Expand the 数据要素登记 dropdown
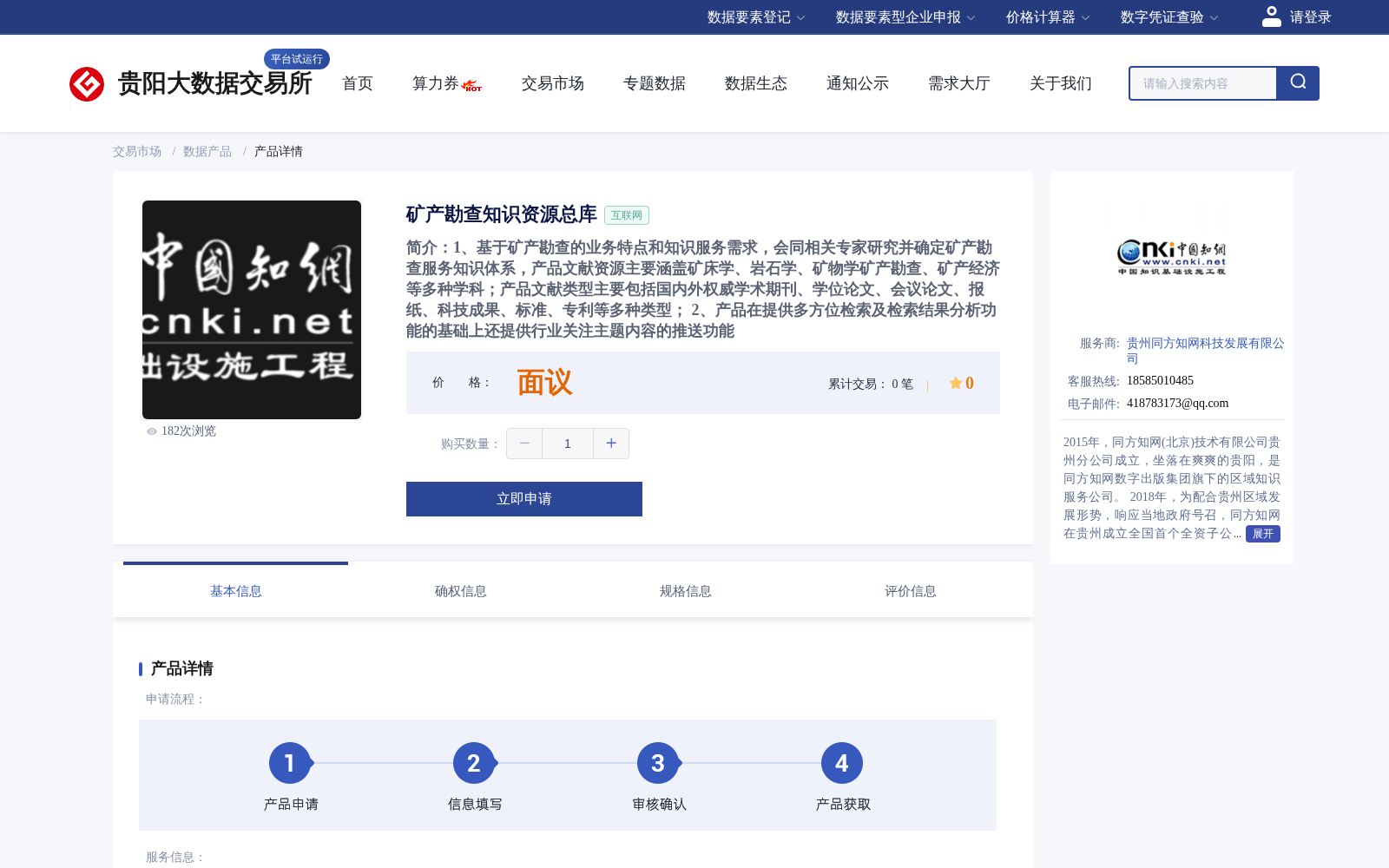The height and width of the screenshot is (868, 1389). pos(756,17)
